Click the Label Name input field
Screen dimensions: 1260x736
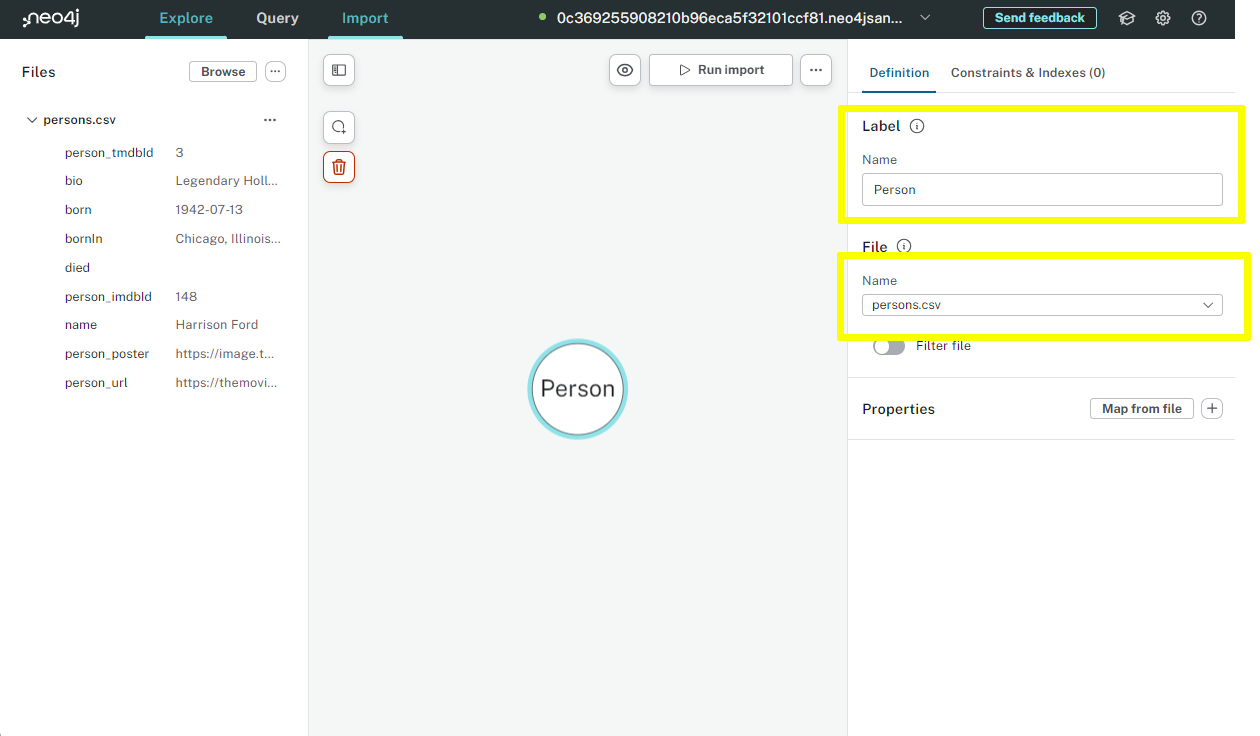[1042, 189]
